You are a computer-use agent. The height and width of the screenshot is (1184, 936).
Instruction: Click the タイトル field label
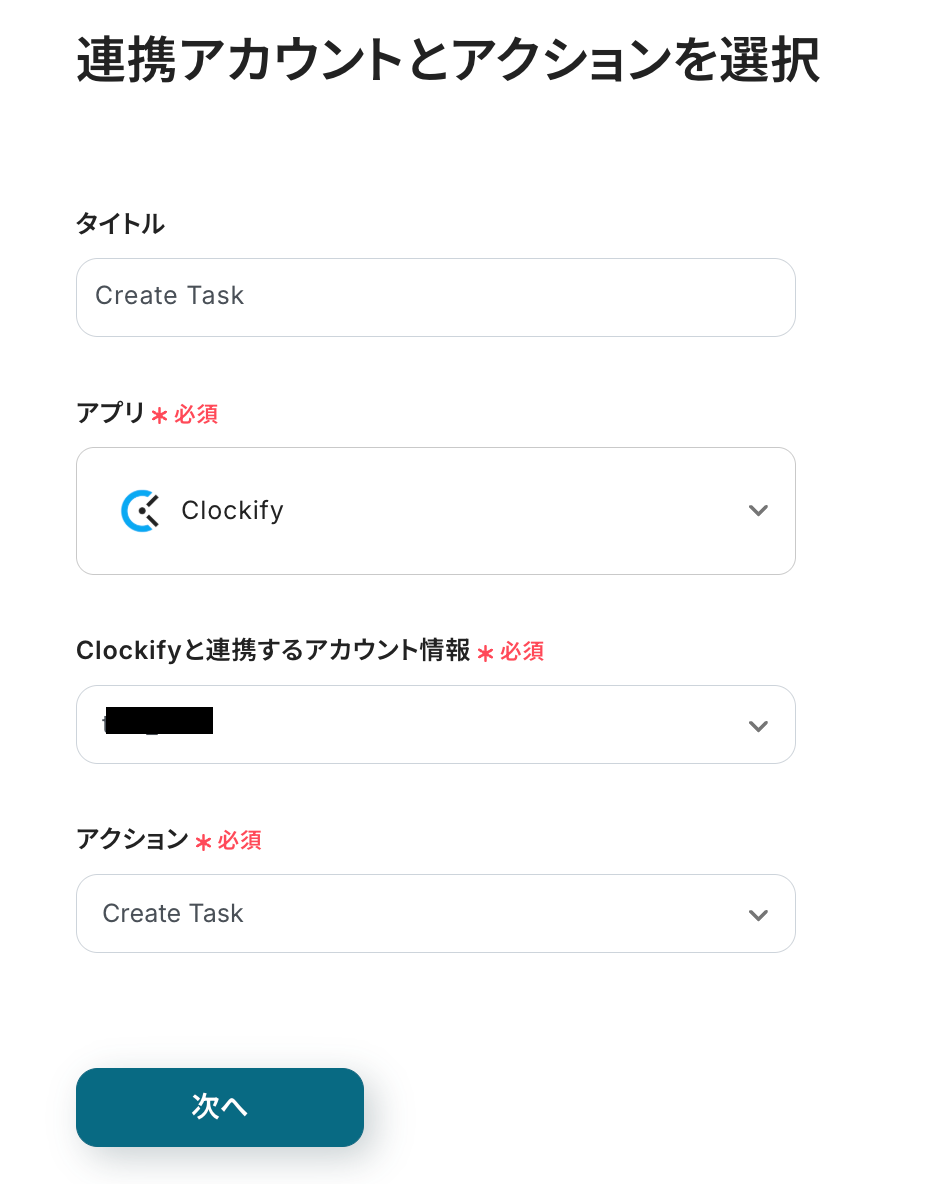[x=120, y=224]
